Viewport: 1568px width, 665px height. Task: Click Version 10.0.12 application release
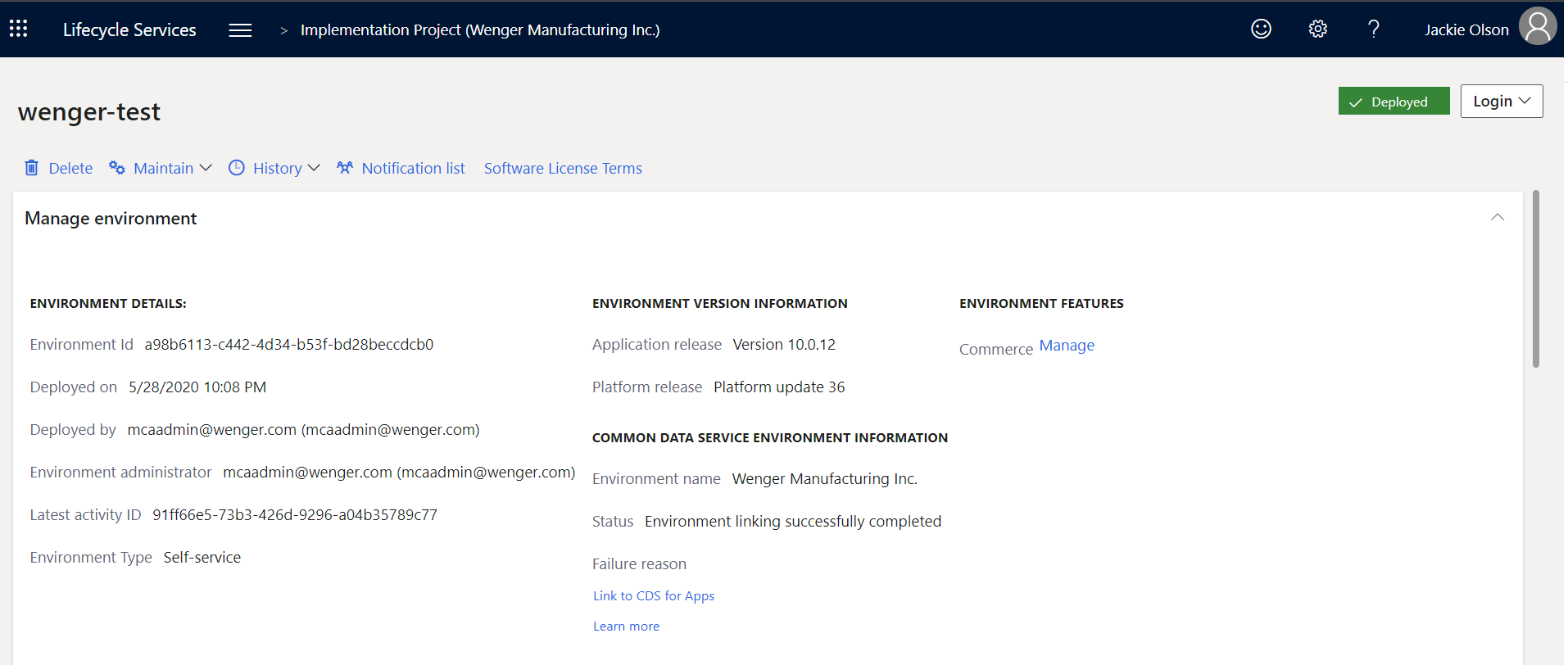(x=784, y=345)
